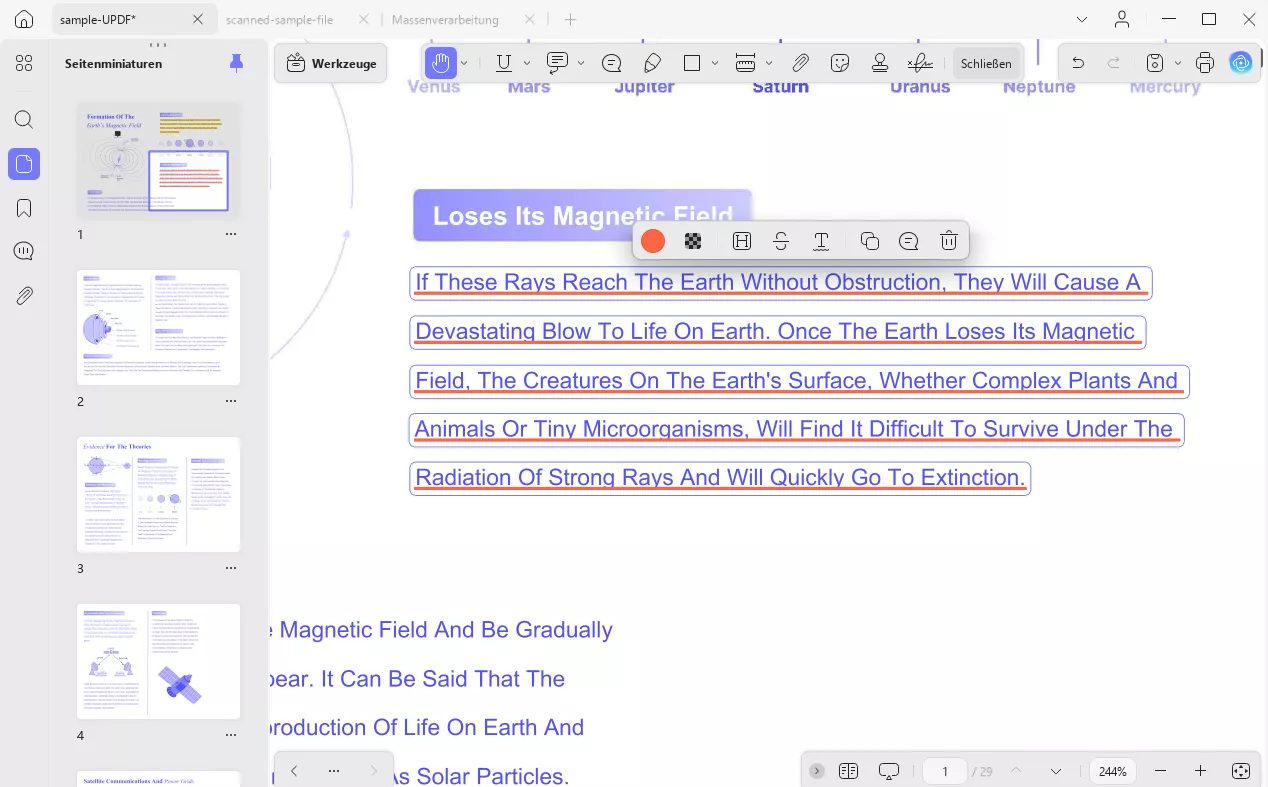The image size is (1268, 787).
Task: Open the measure tool
Action: 745,63
